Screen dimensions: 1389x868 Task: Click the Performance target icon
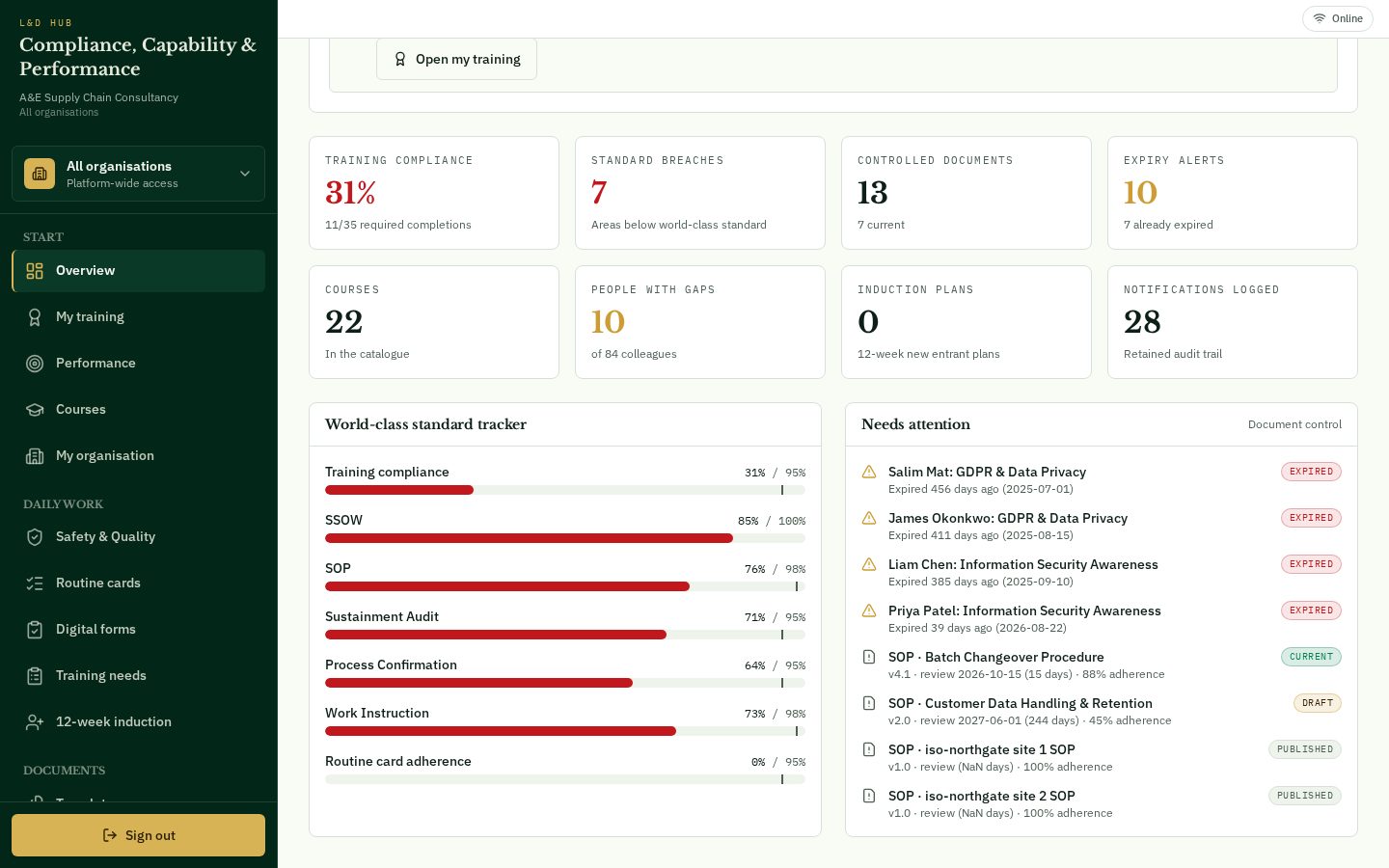coord(35,364)
